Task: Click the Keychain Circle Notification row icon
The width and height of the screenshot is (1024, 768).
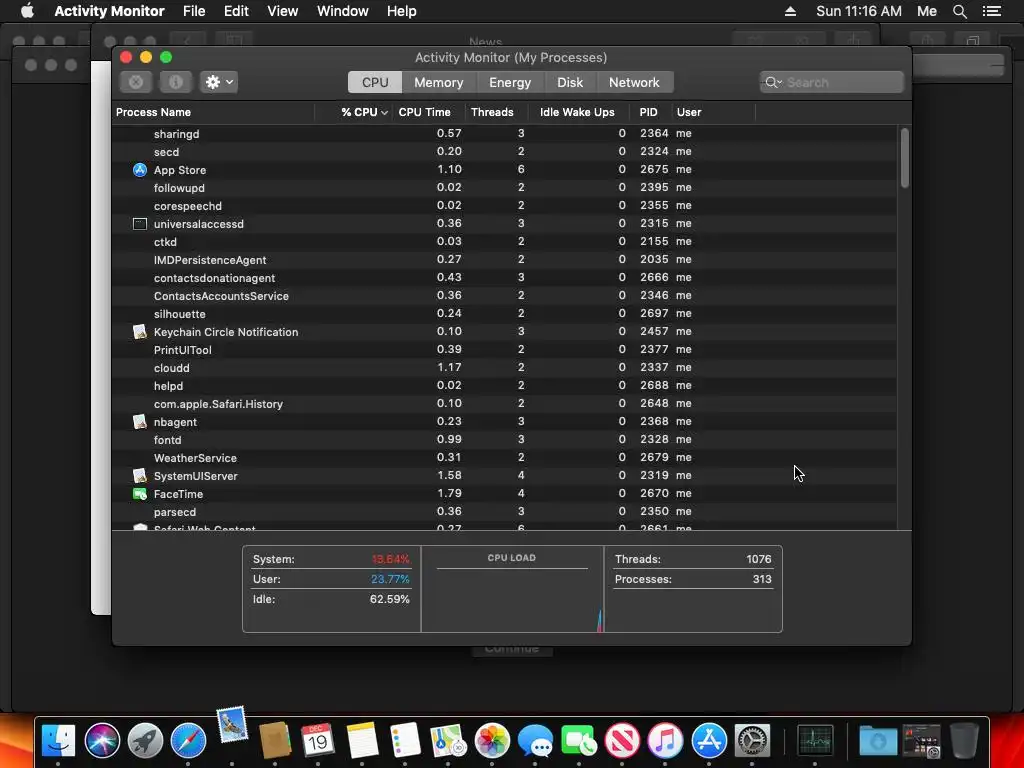Action: pyautogui.click(x=140, y=332)
